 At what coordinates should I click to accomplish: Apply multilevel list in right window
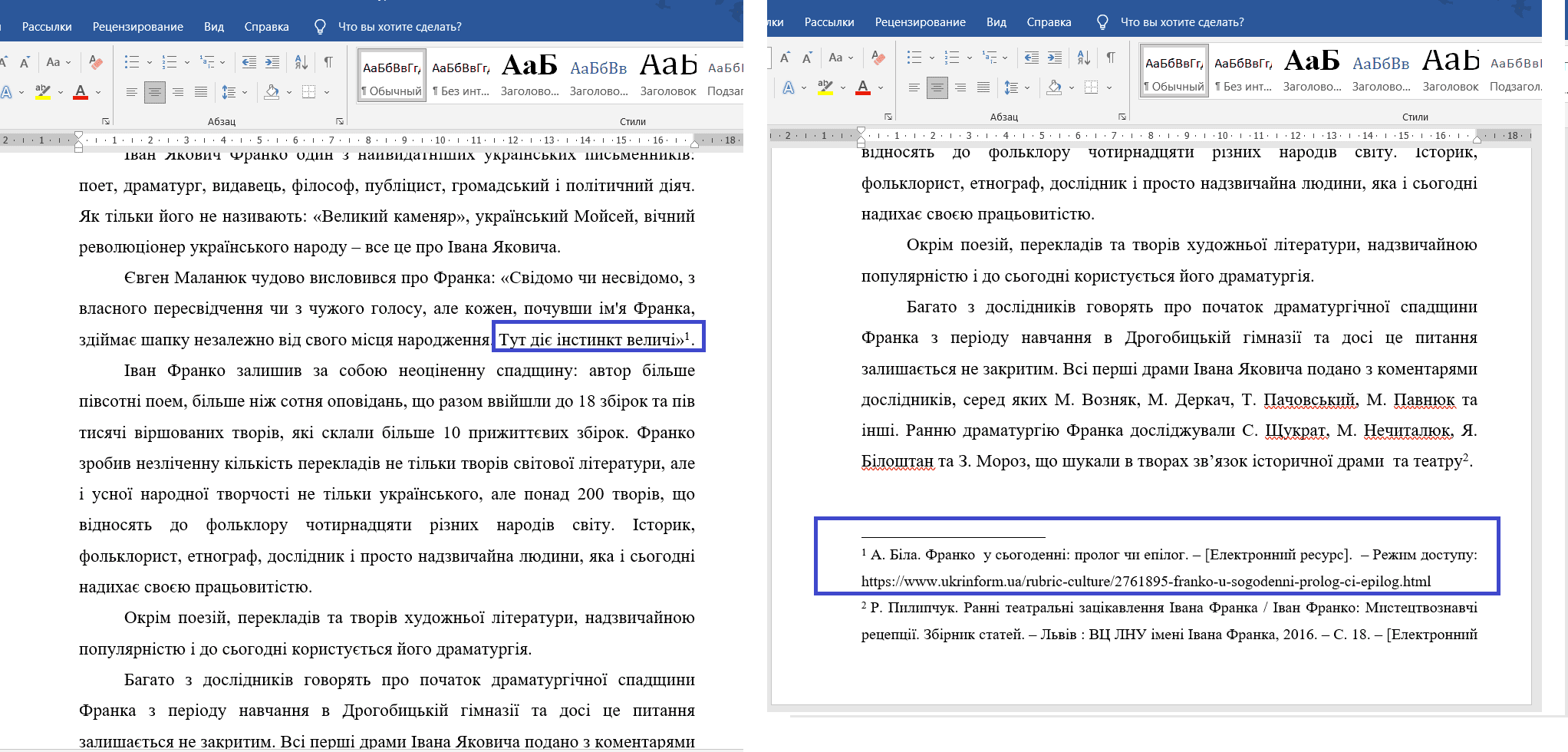[x=990, y=58]
